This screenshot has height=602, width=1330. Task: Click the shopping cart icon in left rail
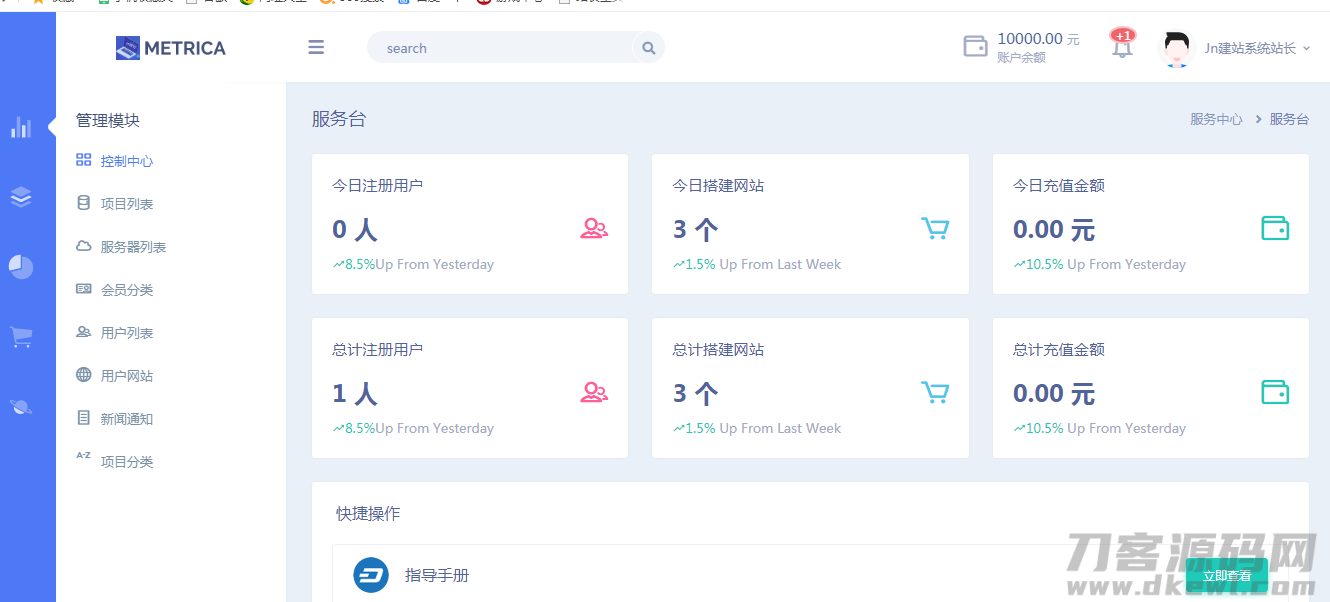(x=21, y=337)
